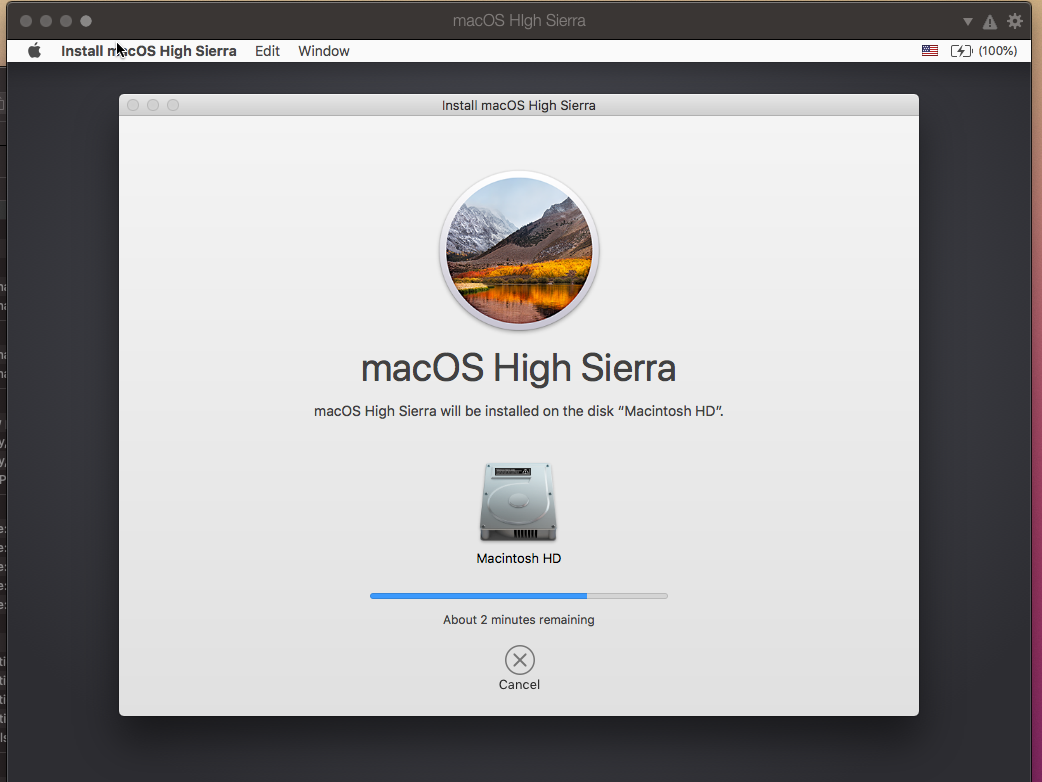Click the battery charging status icon
Screen dimensions: 1042x782
tap(961, 50)
